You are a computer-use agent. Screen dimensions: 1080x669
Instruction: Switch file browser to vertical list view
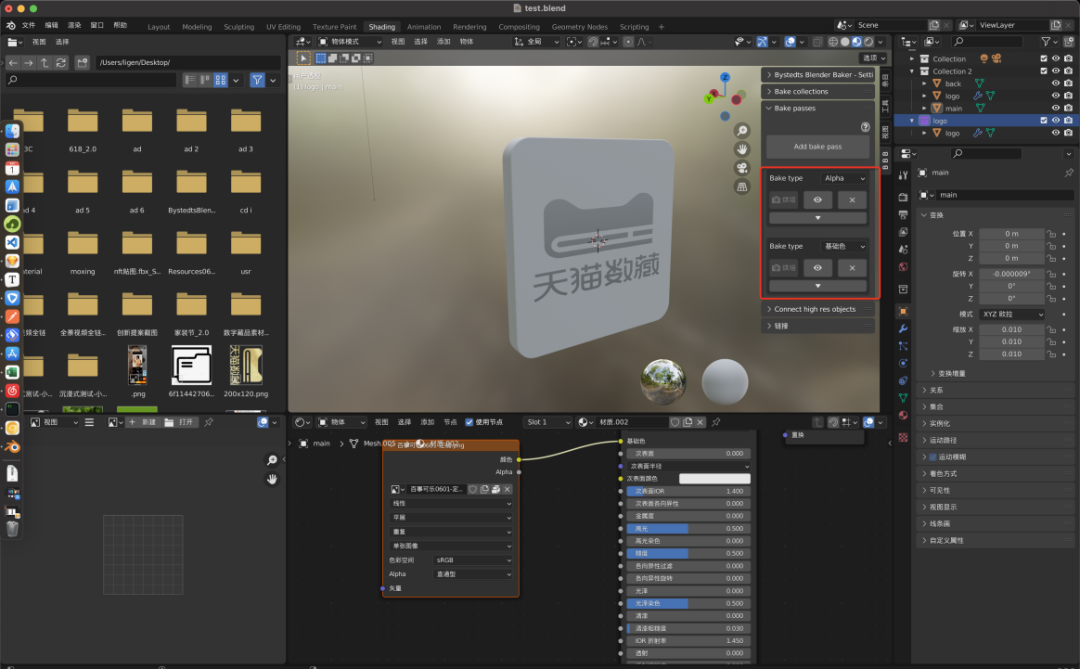click(x=190, y=80)
